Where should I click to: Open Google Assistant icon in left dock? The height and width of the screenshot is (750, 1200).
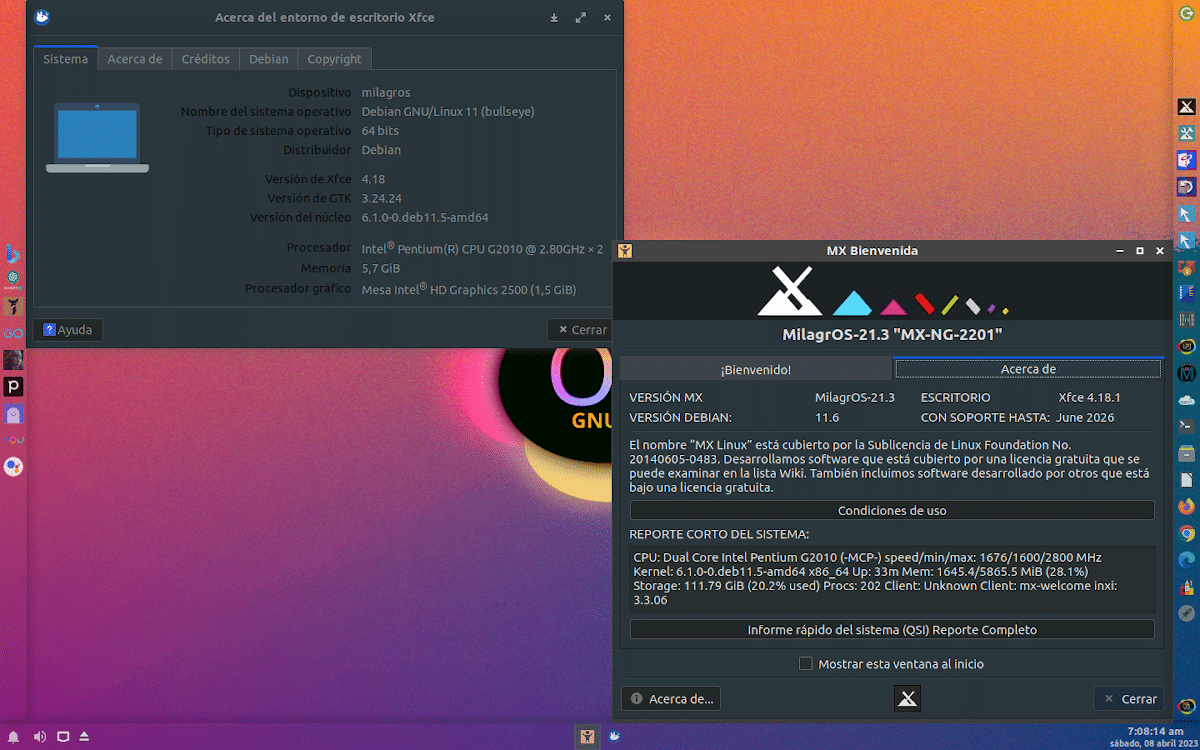pyautogui.click(x=13, y=467)
